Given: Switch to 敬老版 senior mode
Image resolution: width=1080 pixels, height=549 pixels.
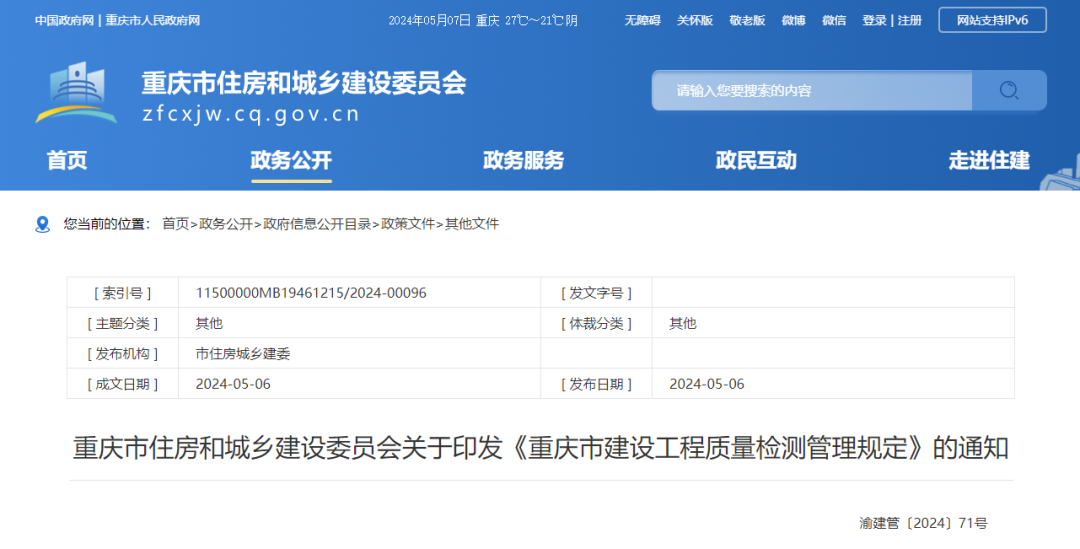Looking at the screenshot, I should coord(747,21).
